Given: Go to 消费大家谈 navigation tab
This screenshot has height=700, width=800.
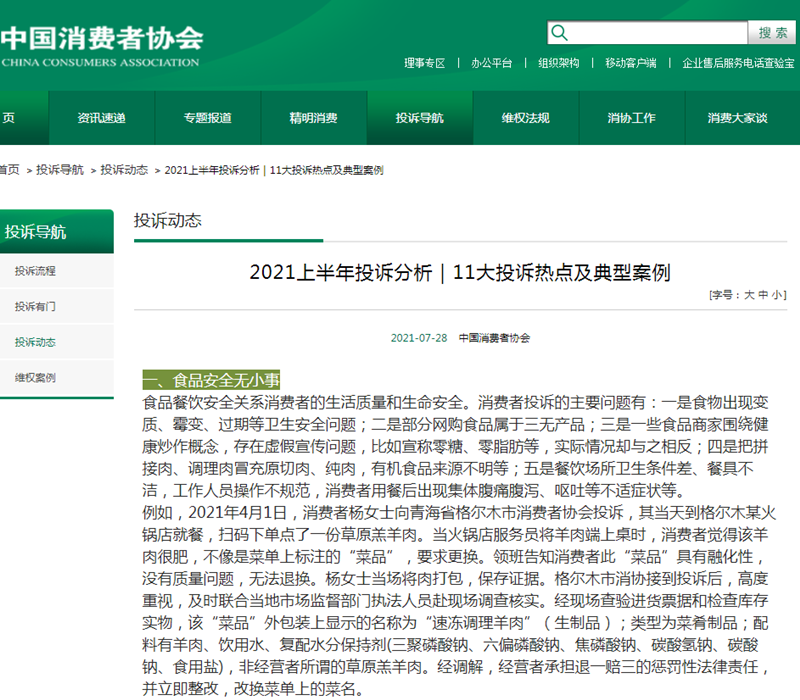Looking at the screenshot, I should (x=738, y=118).
